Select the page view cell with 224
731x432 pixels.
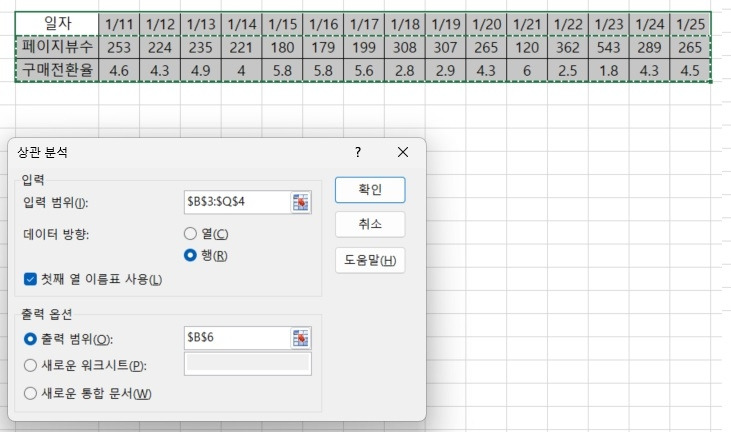[160, 47]
